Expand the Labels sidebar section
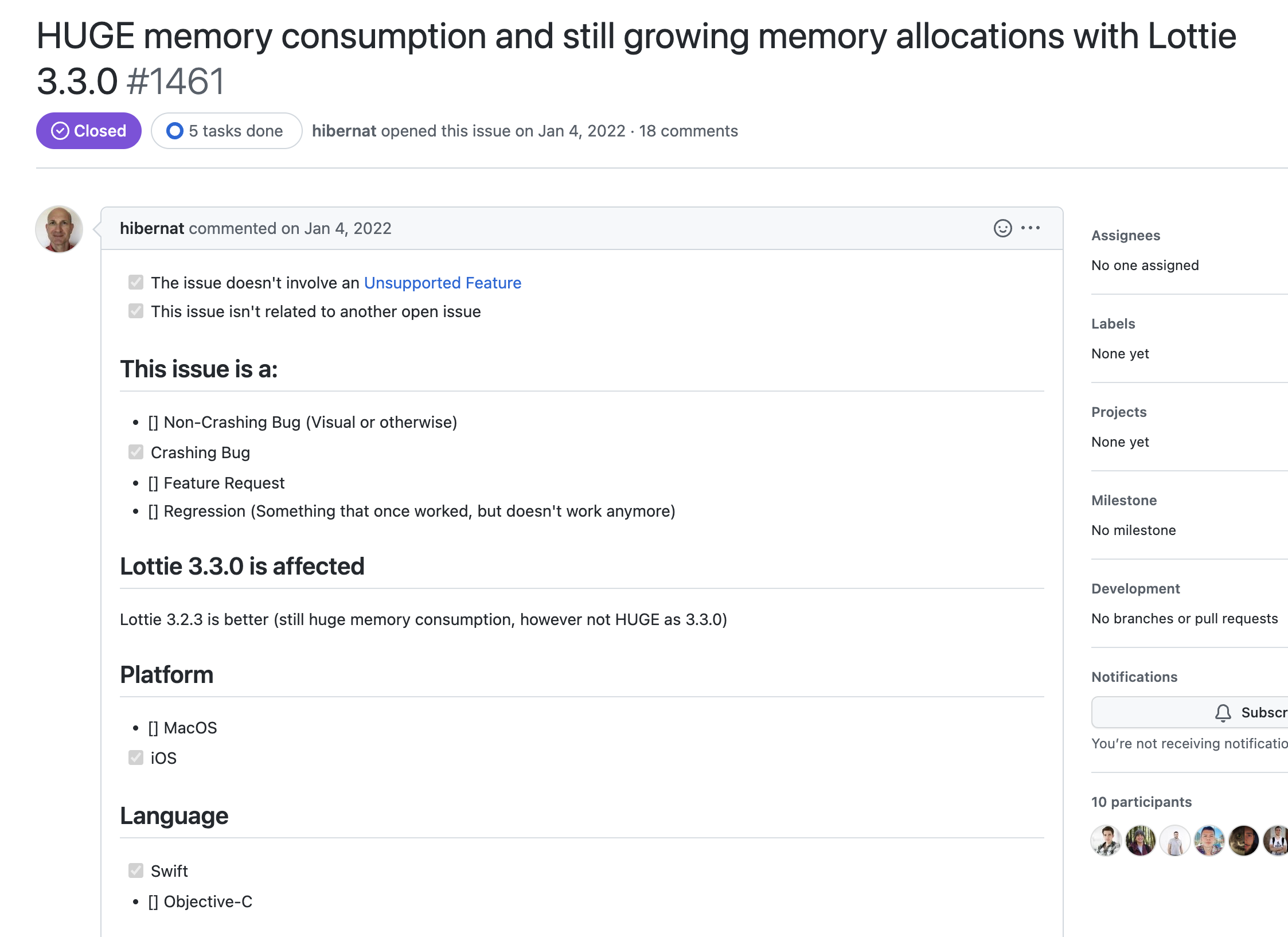The image size is (1288, 937). (1113, 324)
